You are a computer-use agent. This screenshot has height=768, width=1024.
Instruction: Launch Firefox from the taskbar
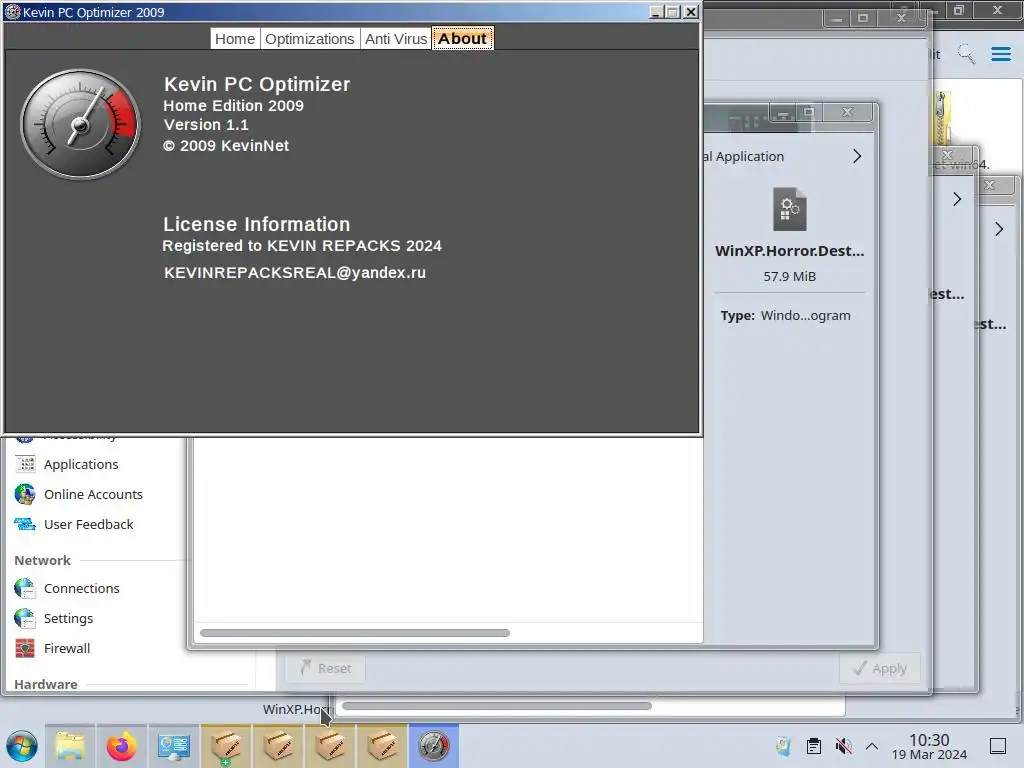point(121,746)
